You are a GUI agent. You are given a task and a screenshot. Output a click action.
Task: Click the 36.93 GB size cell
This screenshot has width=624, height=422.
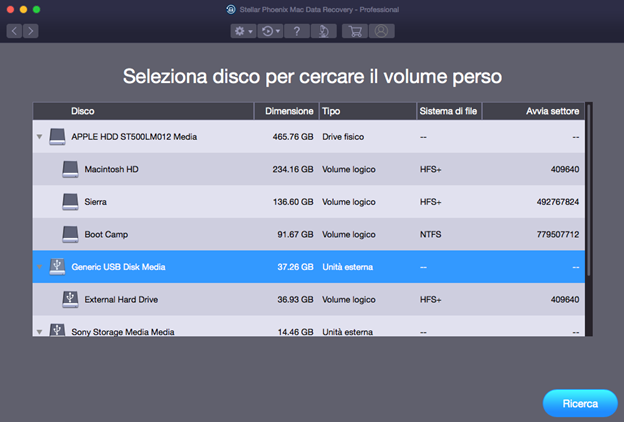(x=295, y=299)
